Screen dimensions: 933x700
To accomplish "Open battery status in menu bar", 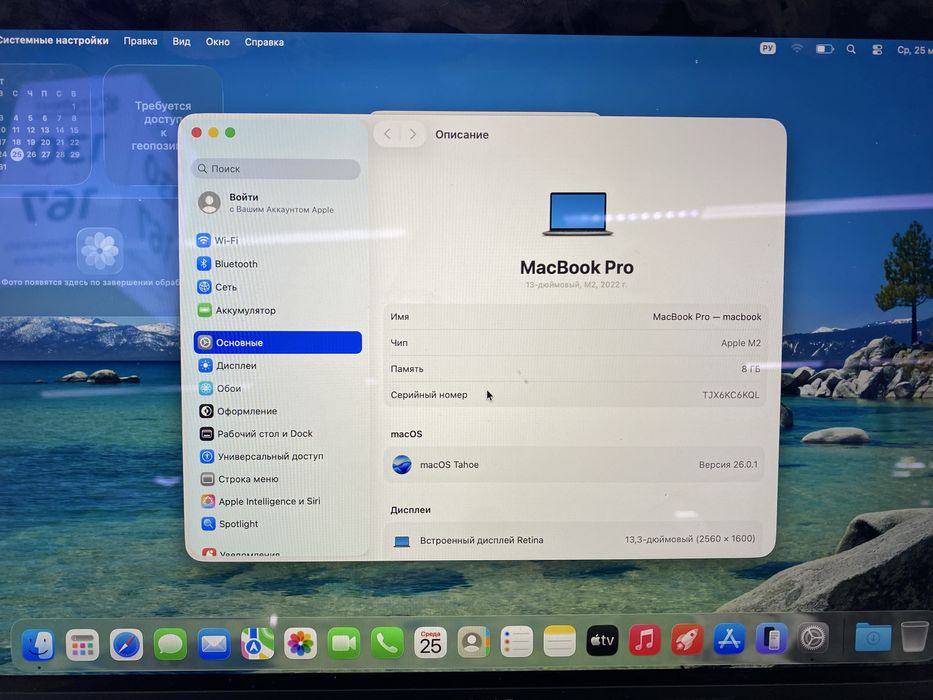I will [x=824, y=49].
